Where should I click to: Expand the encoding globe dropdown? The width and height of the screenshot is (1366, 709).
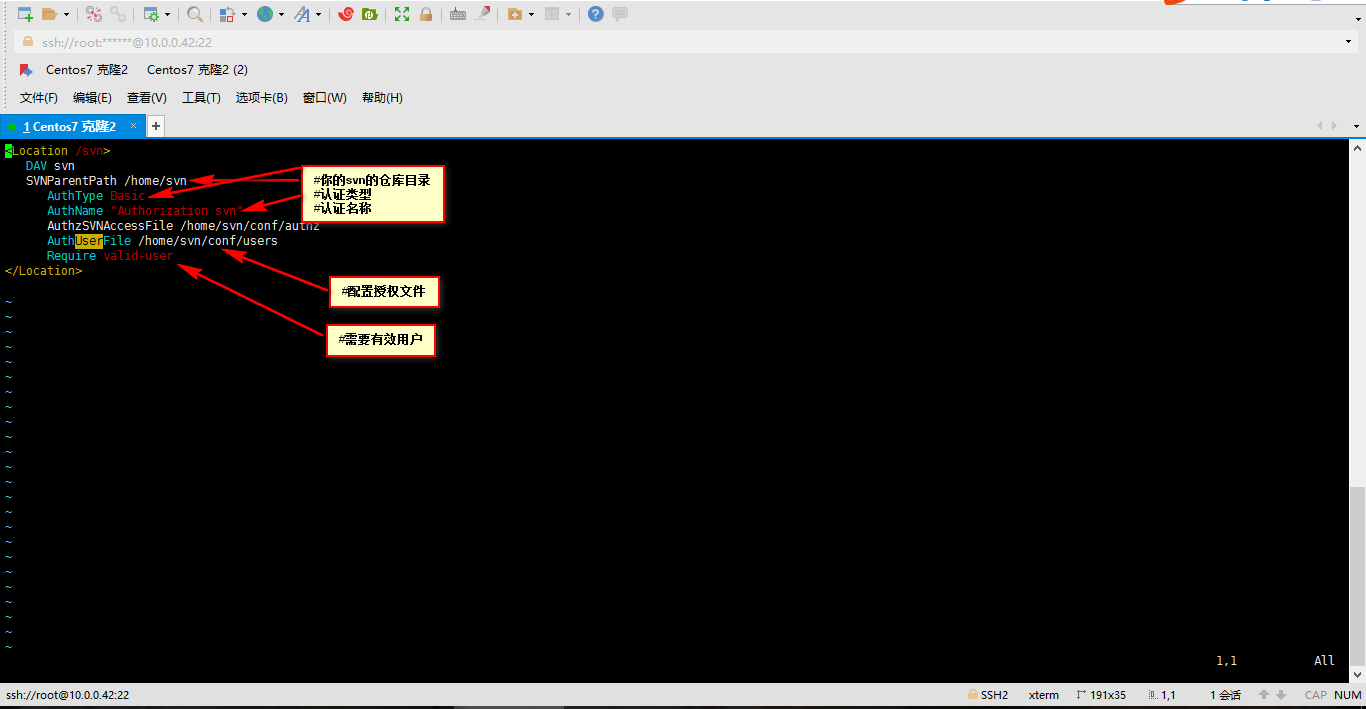(x=280, y=14)
